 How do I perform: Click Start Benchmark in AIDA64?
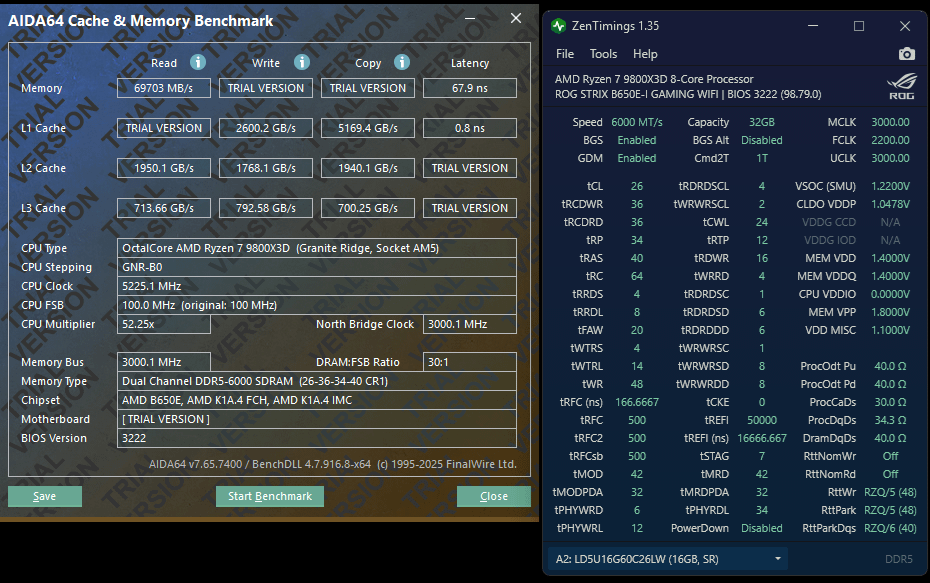click(270, 496)
